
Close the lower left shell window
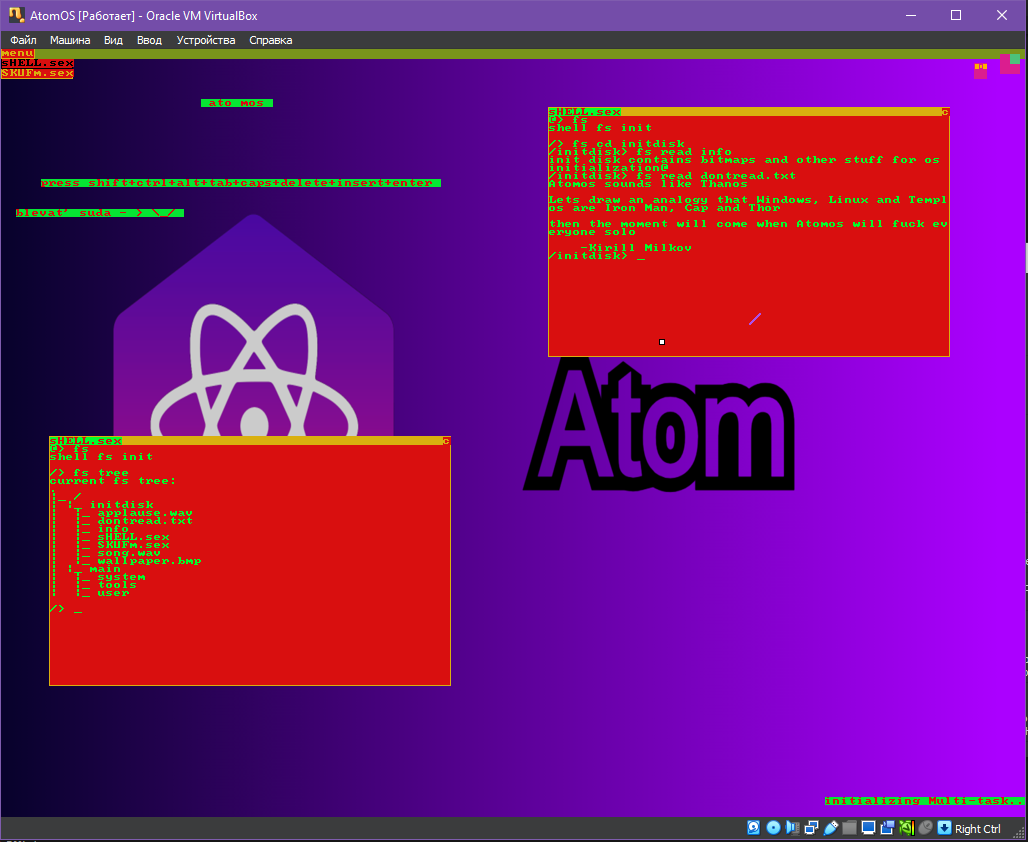click(446, 441)
